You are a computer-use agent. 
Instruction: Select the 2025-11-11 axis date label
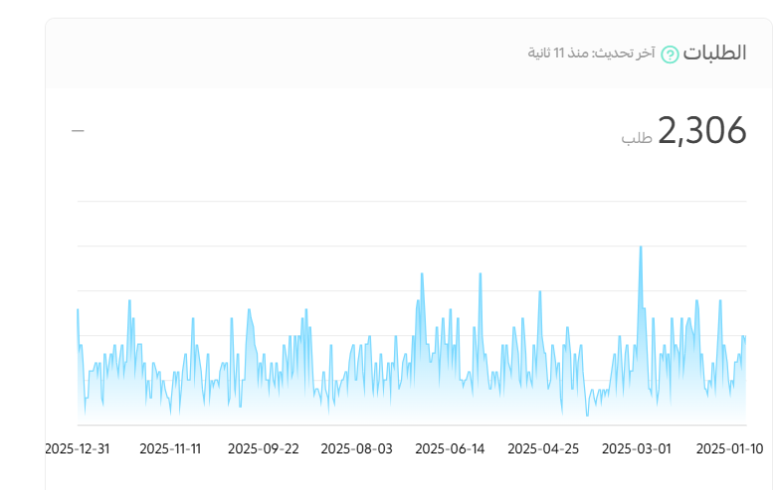click(x=170, y=449)
